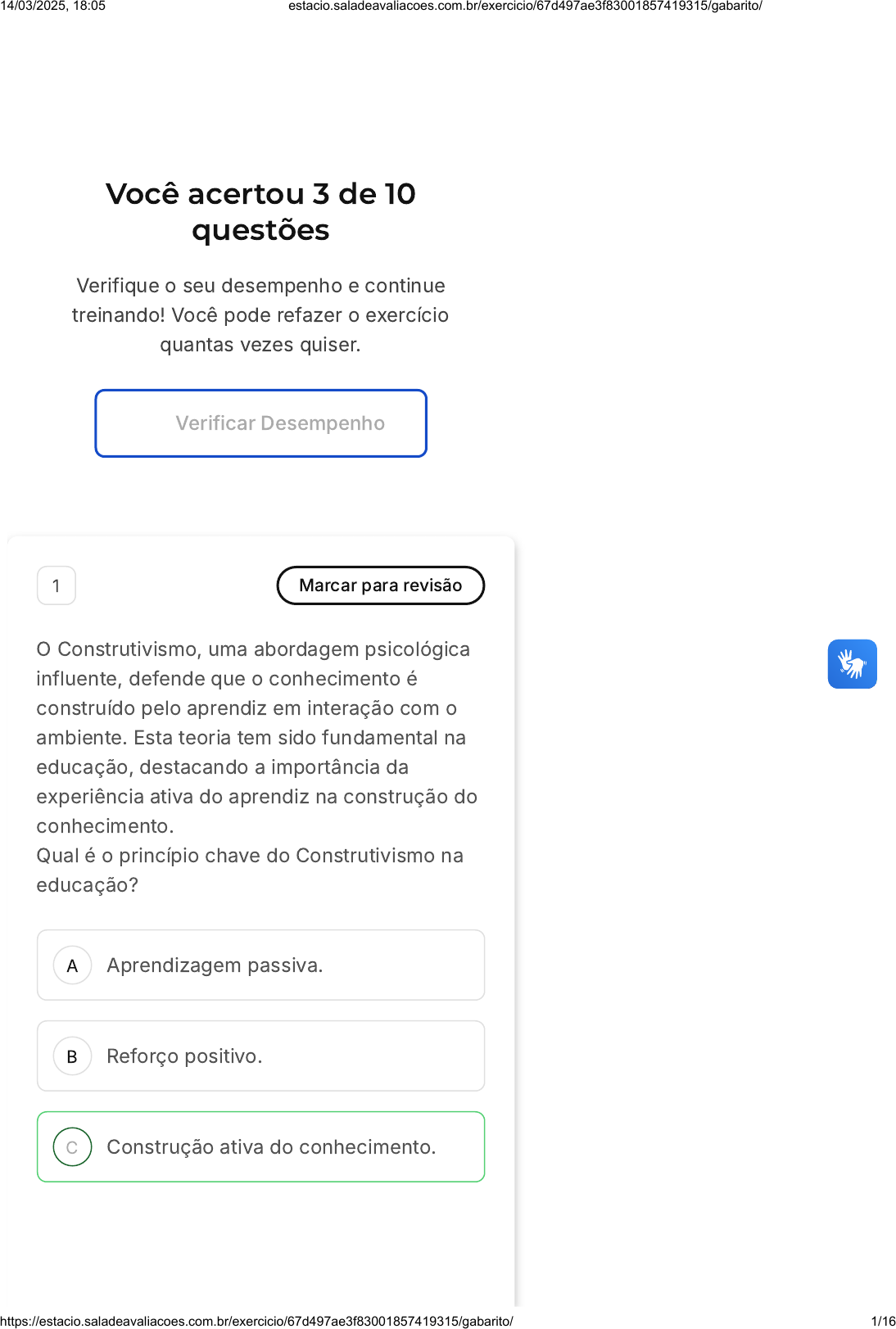This screenshot has height=1329, width=896.
Task: Choose the answer Construção ativa do conhecimento
Action: tap(271, 1147)
